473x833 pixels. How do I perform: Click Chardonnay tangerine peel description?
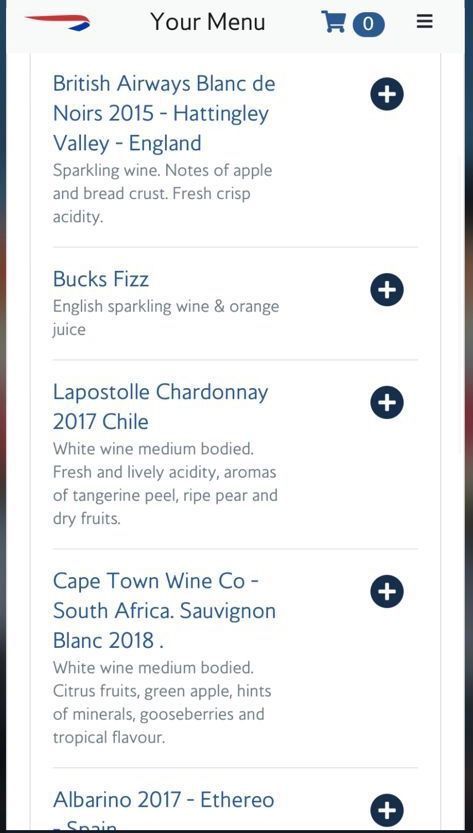coord(165,483)
